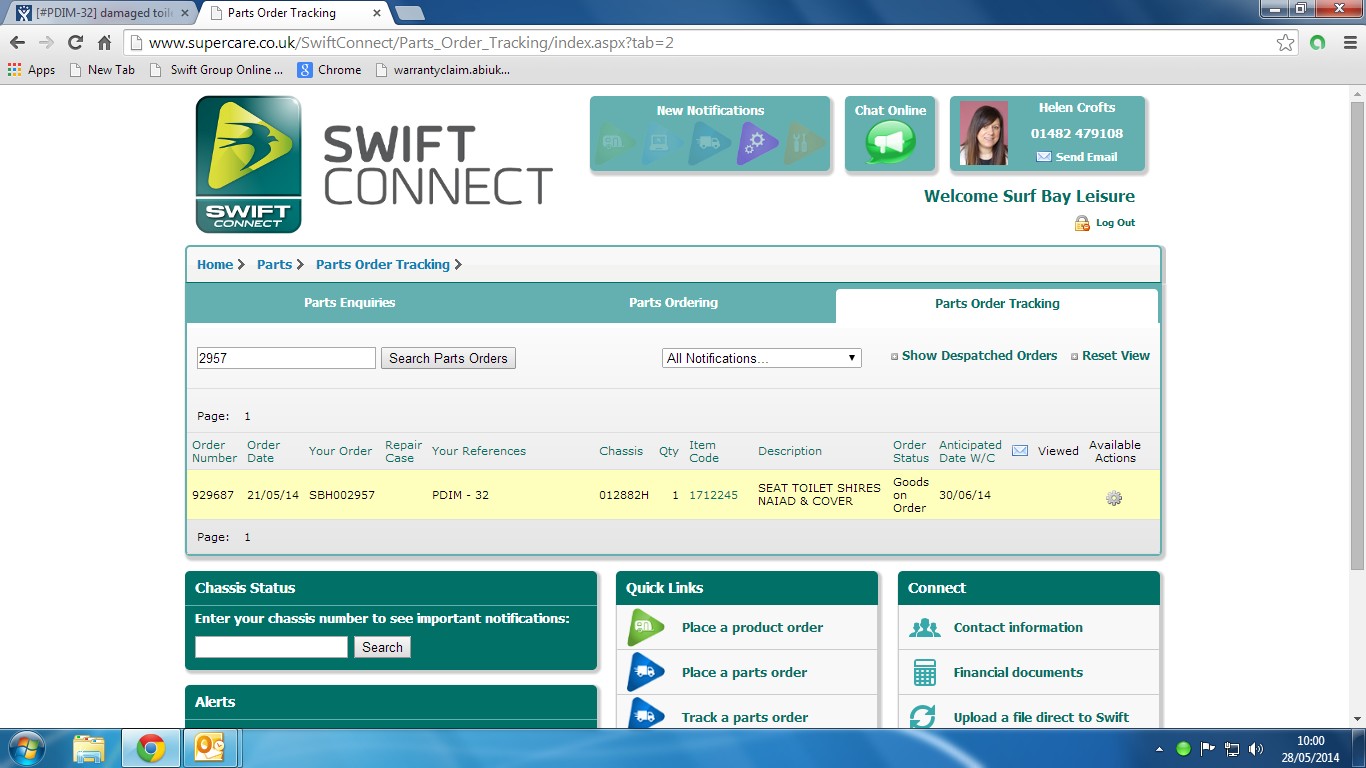Click the Chassis Status Search button
The width and height of the screenshot is (1366, 768).
pyautogui.click(x=382, y=647)
